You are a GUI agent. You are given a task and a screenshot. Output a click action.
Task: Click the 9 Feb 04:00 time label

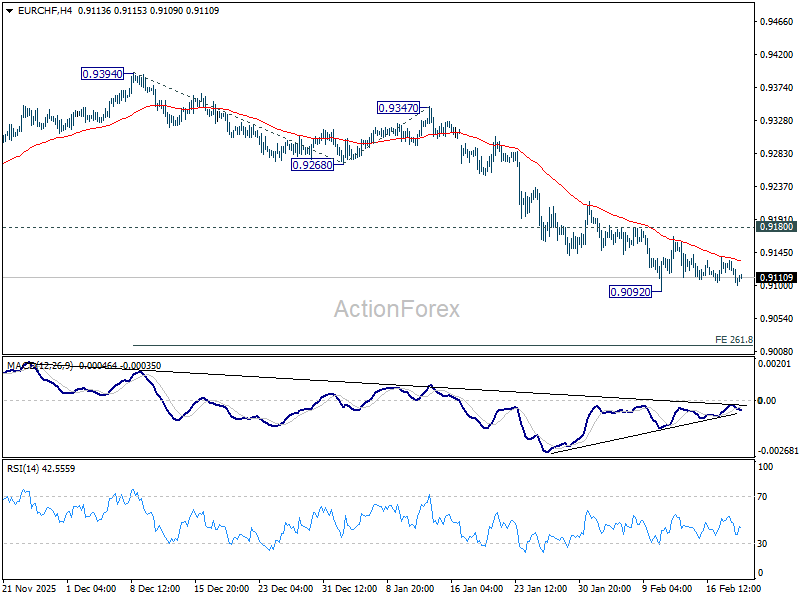coord(667,588)
